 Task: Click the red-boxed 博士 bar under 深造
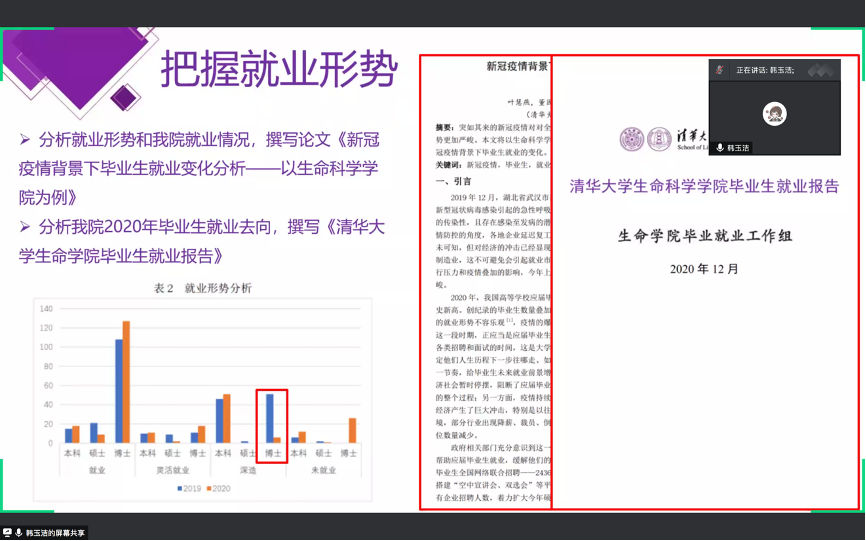(268, 418)
